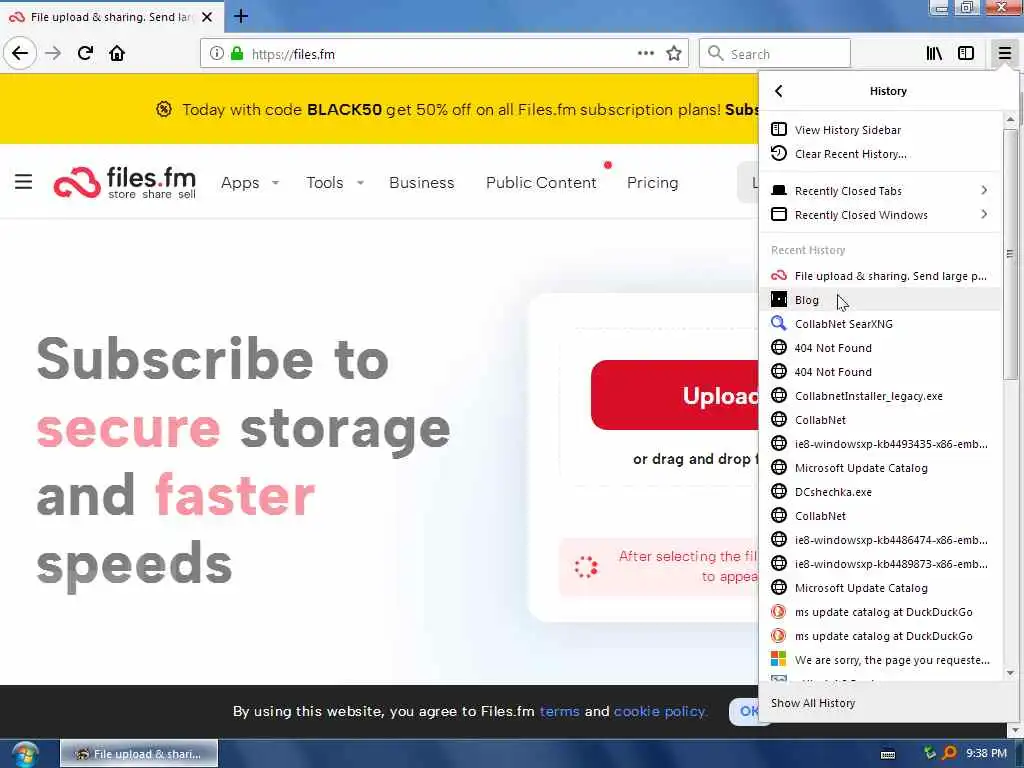Screen dimensions: 1024x768
Task: Open Firefox home page button
Action: pyautogui.click(x=117, y=53)
